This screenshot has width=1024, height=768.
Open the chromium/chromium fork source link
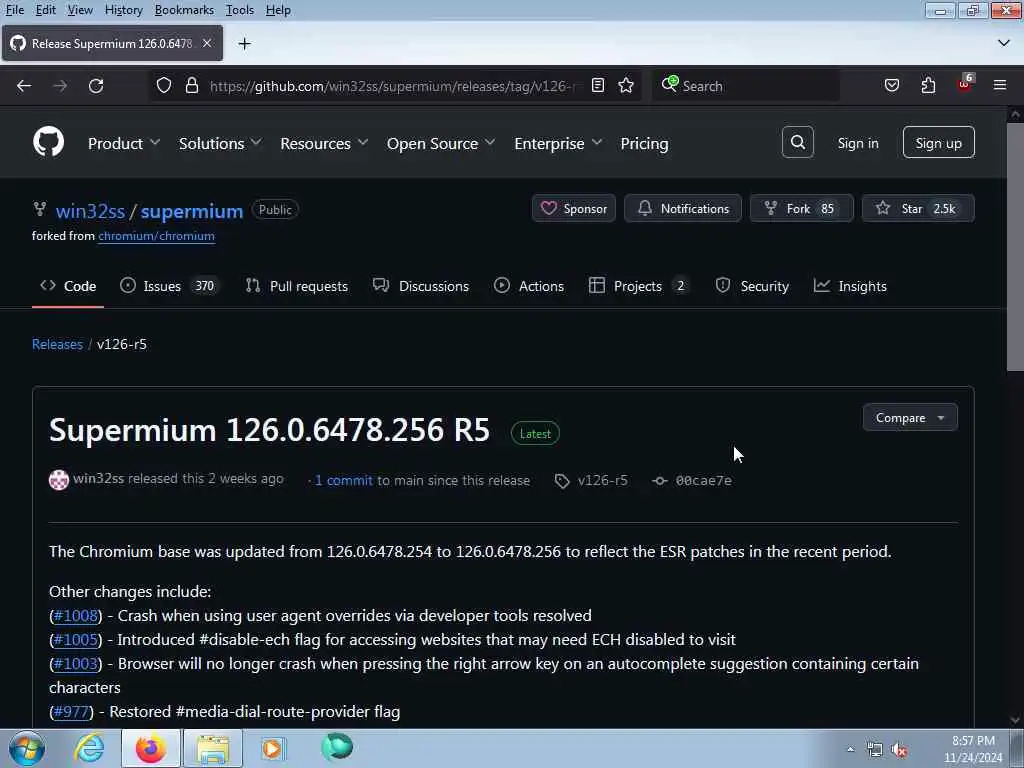(x=157, y=236)
